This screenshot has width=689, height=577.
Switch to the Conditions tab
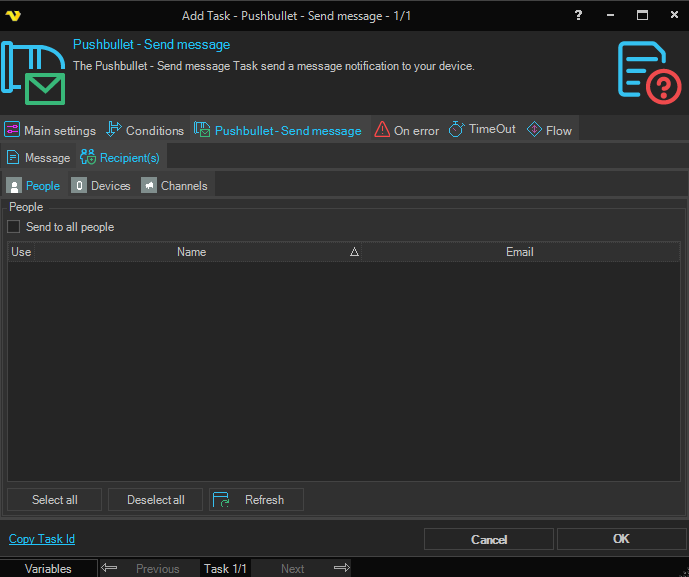point(145,130)
